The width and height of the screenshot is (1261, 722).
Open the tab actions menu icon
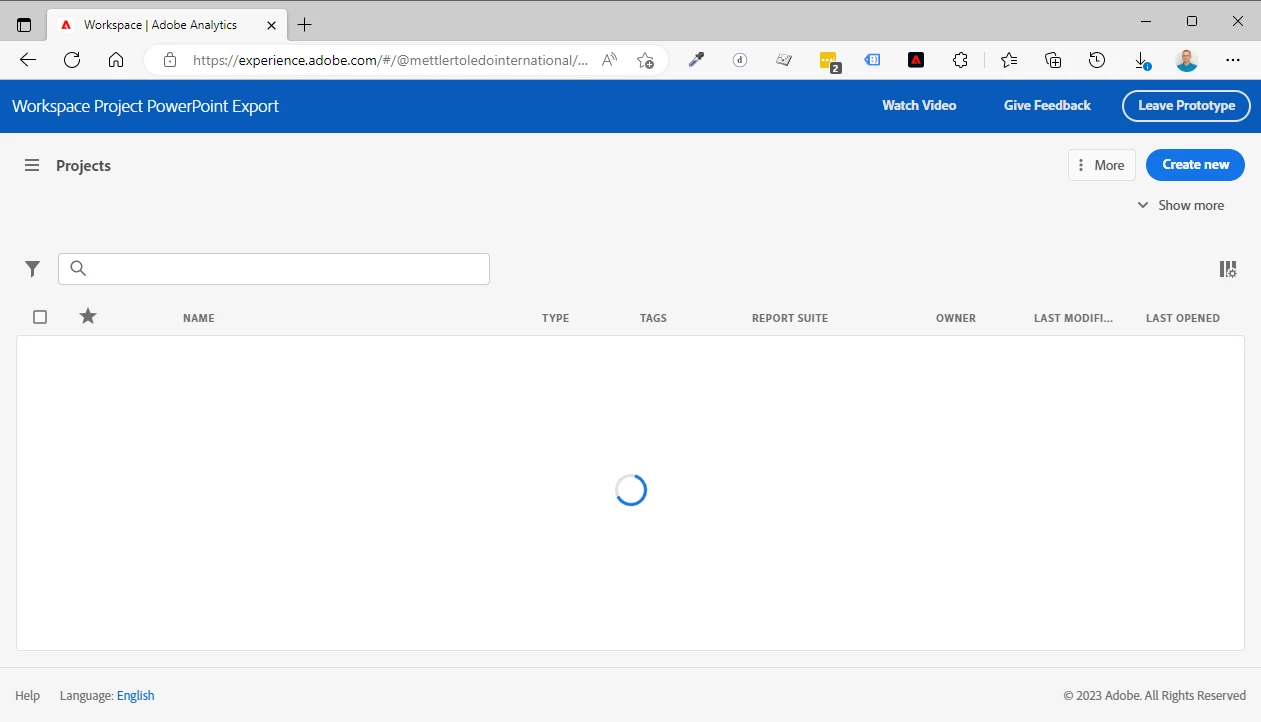(24, 25)
